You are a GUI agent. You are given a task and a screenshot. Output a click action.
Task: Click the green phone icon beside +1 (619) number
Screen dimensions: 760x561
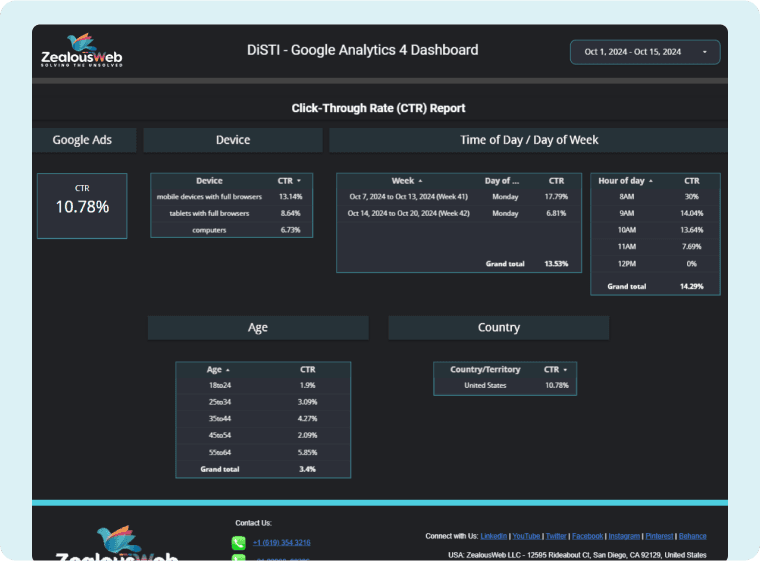238,543
